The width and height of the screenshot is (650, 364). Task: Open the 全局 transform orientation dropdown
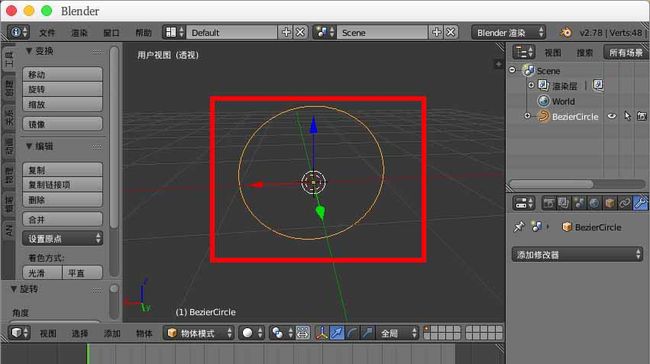pos(398,333)
